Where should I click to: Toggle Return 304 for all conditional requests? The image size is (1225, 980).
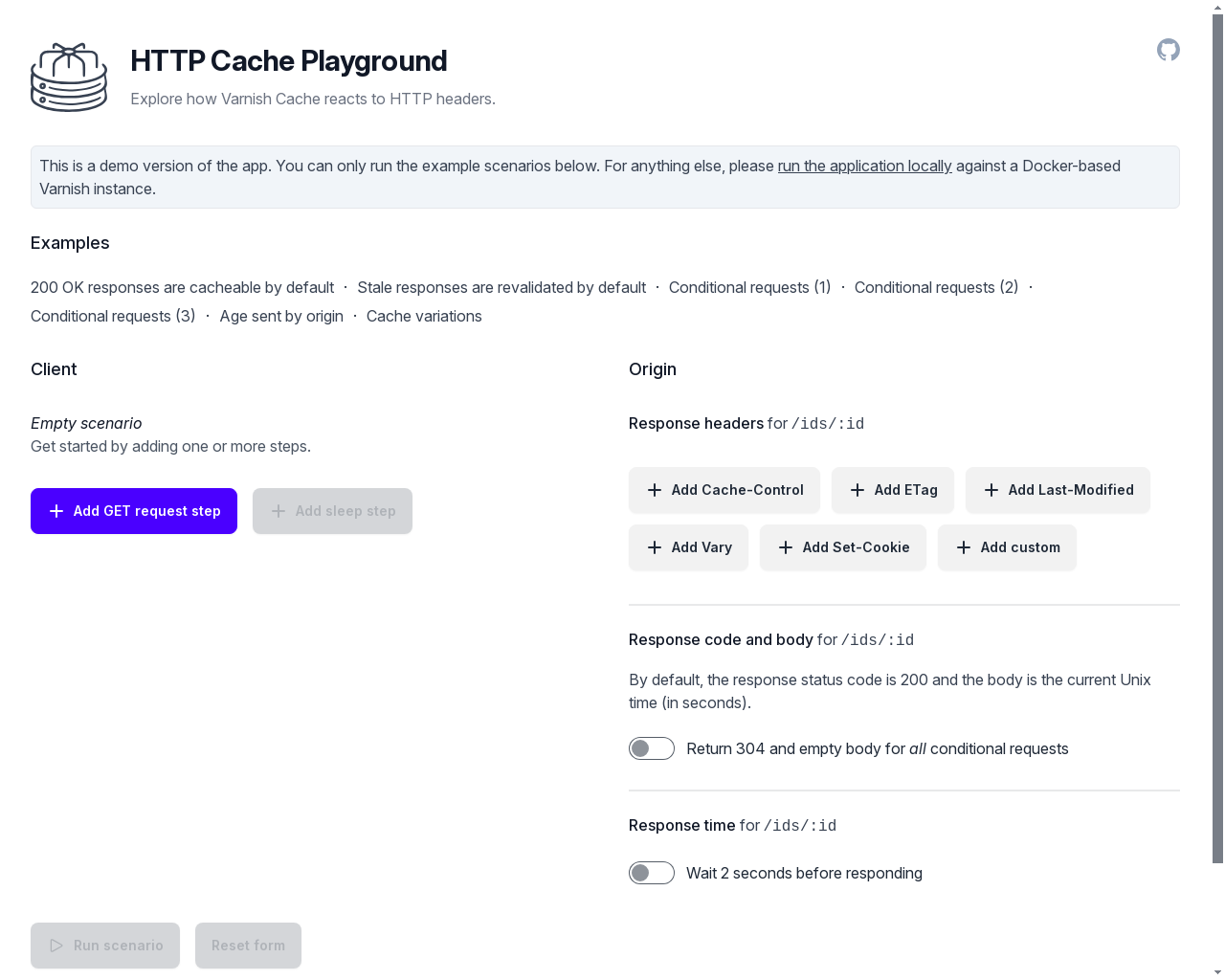pos(652,748)
